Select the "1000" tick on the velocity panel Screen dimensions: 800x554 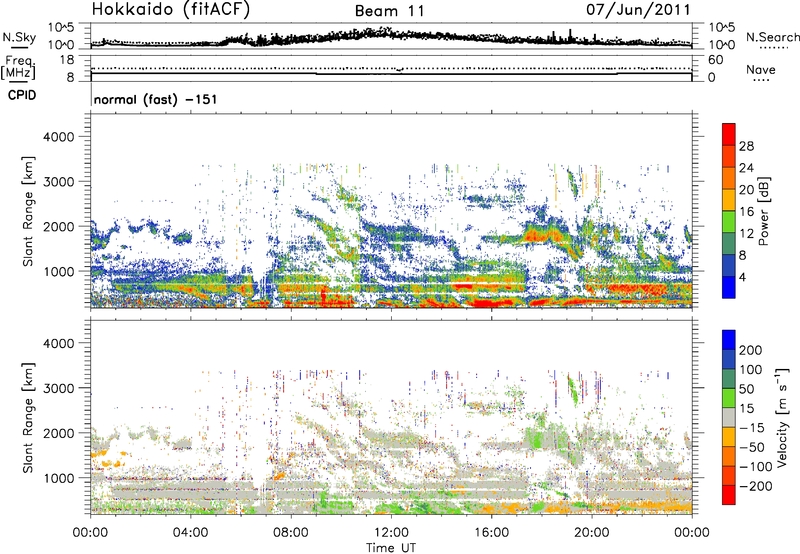point(58,478)
